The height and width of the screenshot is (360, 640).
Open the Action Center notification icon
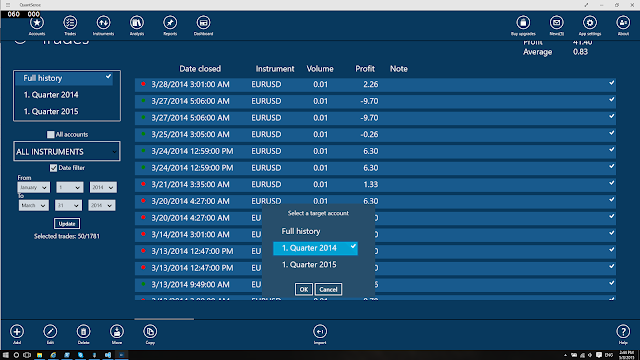click(599, 355)
